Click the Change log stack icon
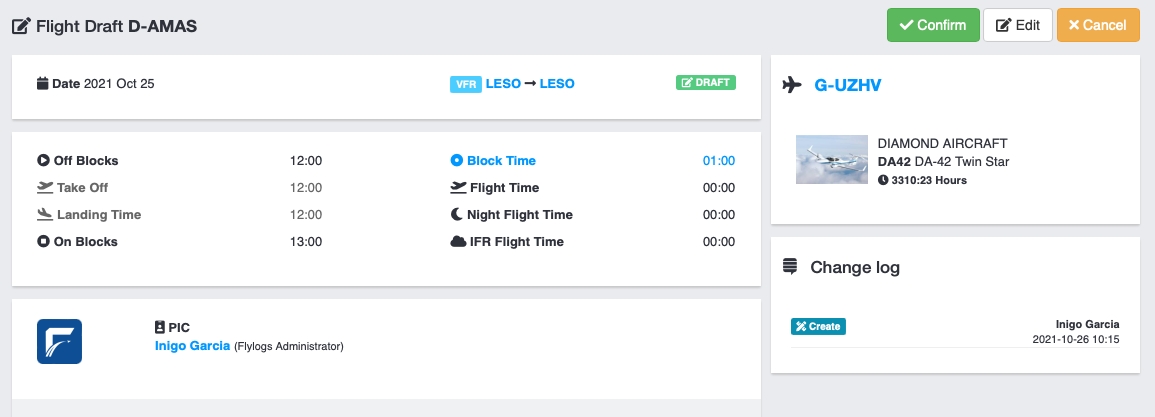1155x417 pixels. click(x=790, y=267)
